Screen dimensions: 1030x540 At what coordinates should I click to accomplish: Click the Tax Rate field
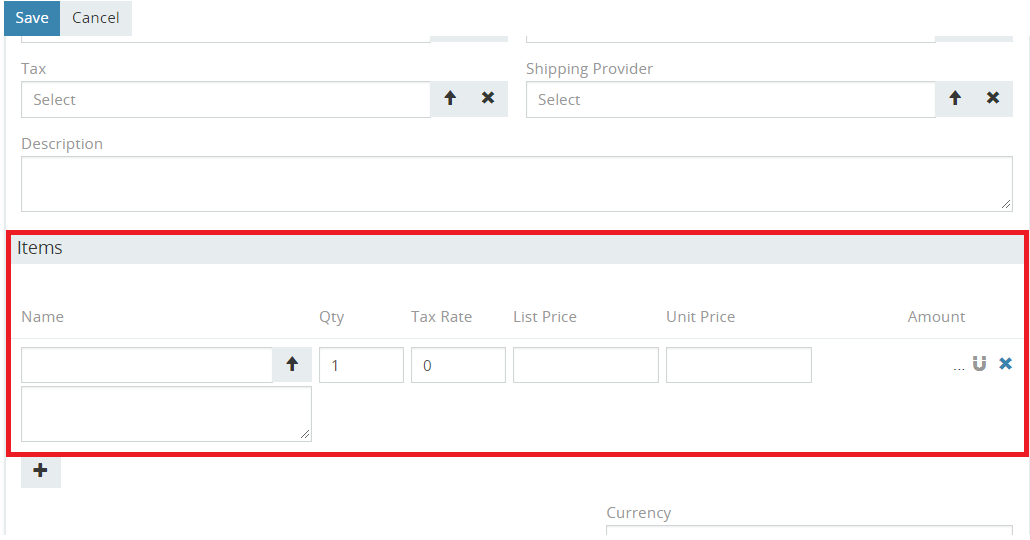[458, 365]
